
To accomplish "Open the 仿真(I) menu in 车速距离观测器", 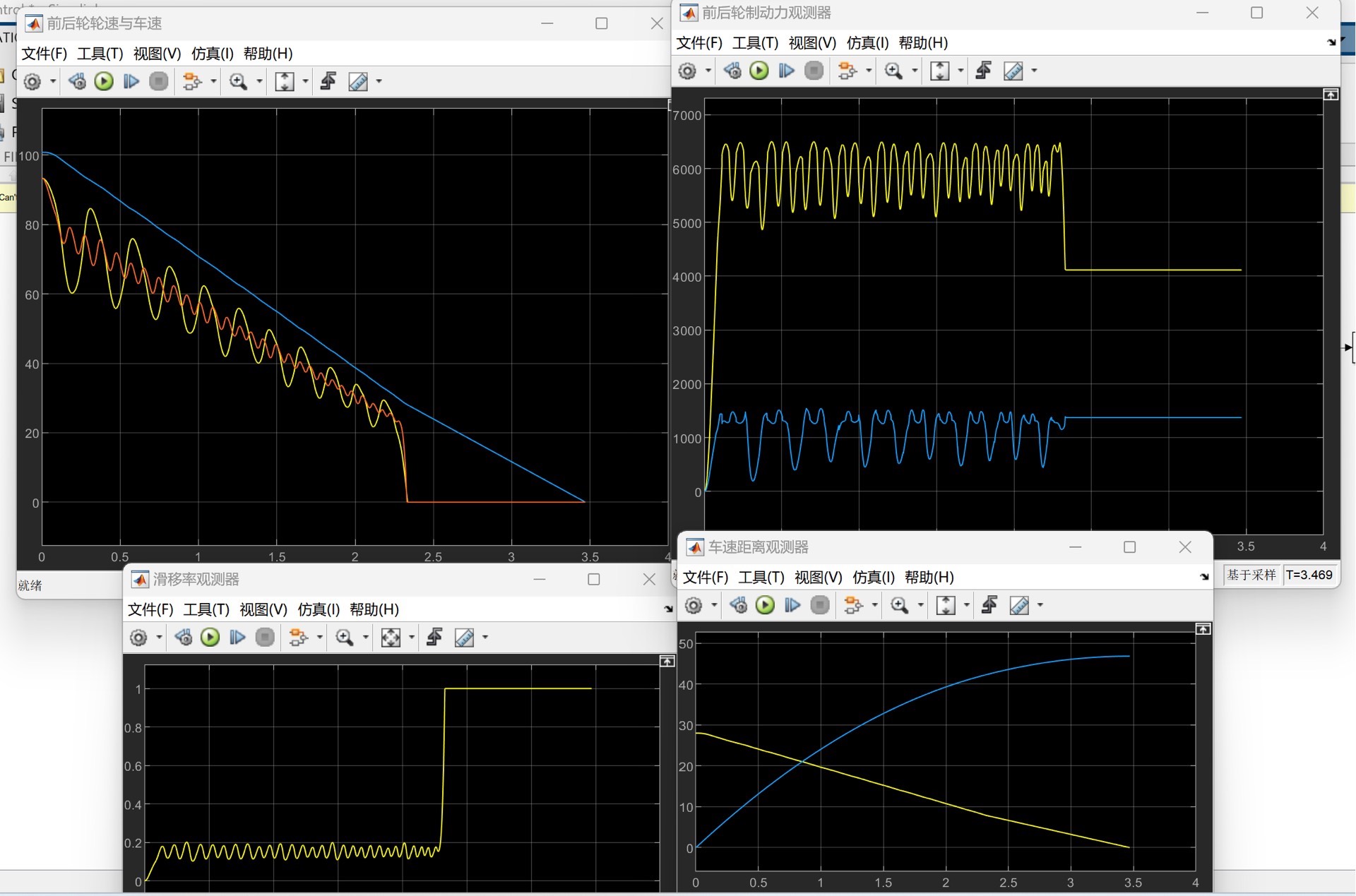I will 874,577.
